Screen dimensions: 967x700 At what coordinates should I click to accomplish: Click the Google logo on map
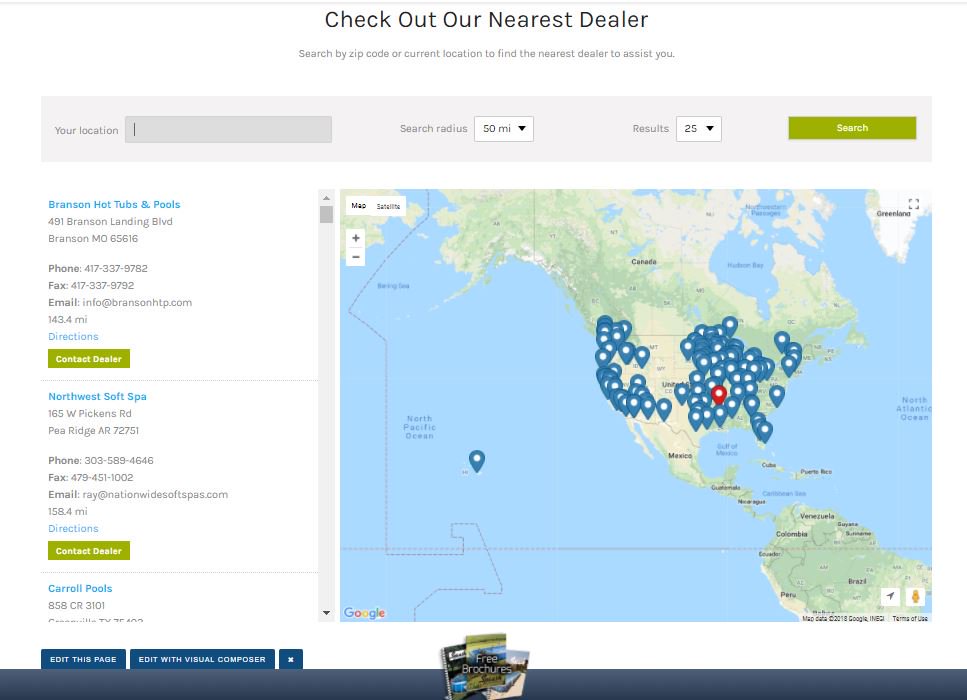364,612
